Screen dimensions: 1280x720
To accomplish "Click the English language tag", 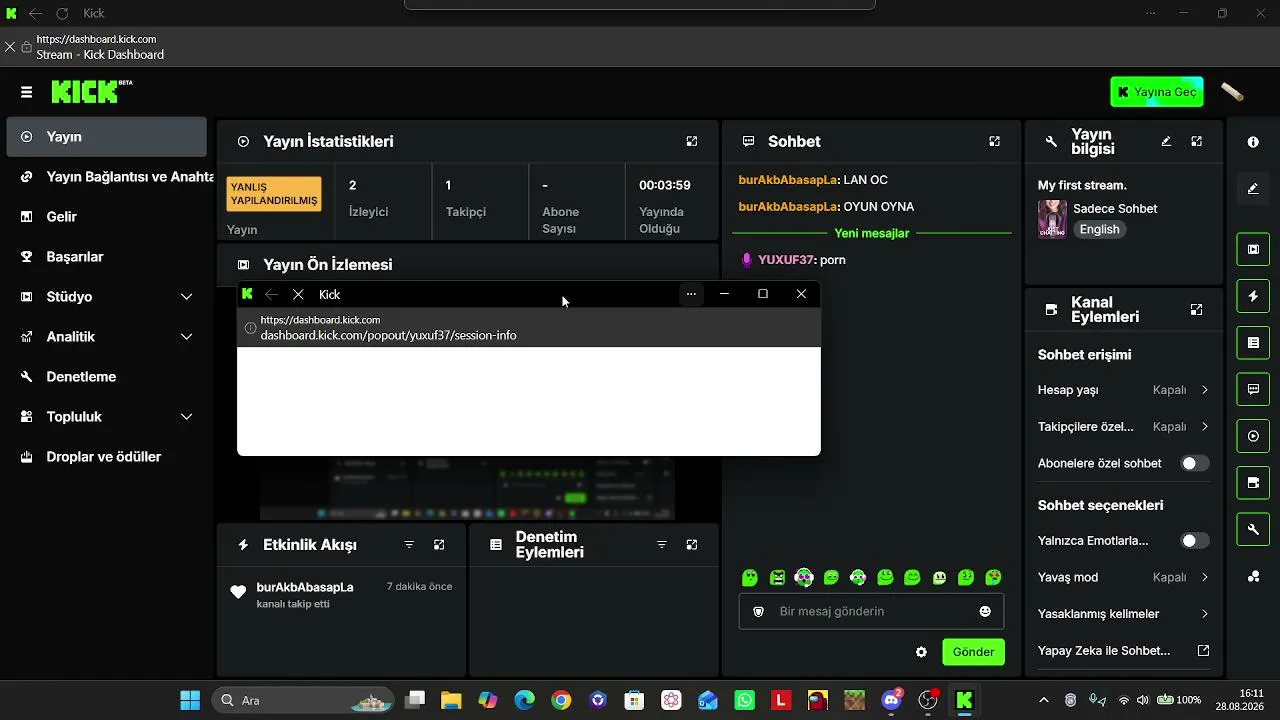I will (1100, 229).
